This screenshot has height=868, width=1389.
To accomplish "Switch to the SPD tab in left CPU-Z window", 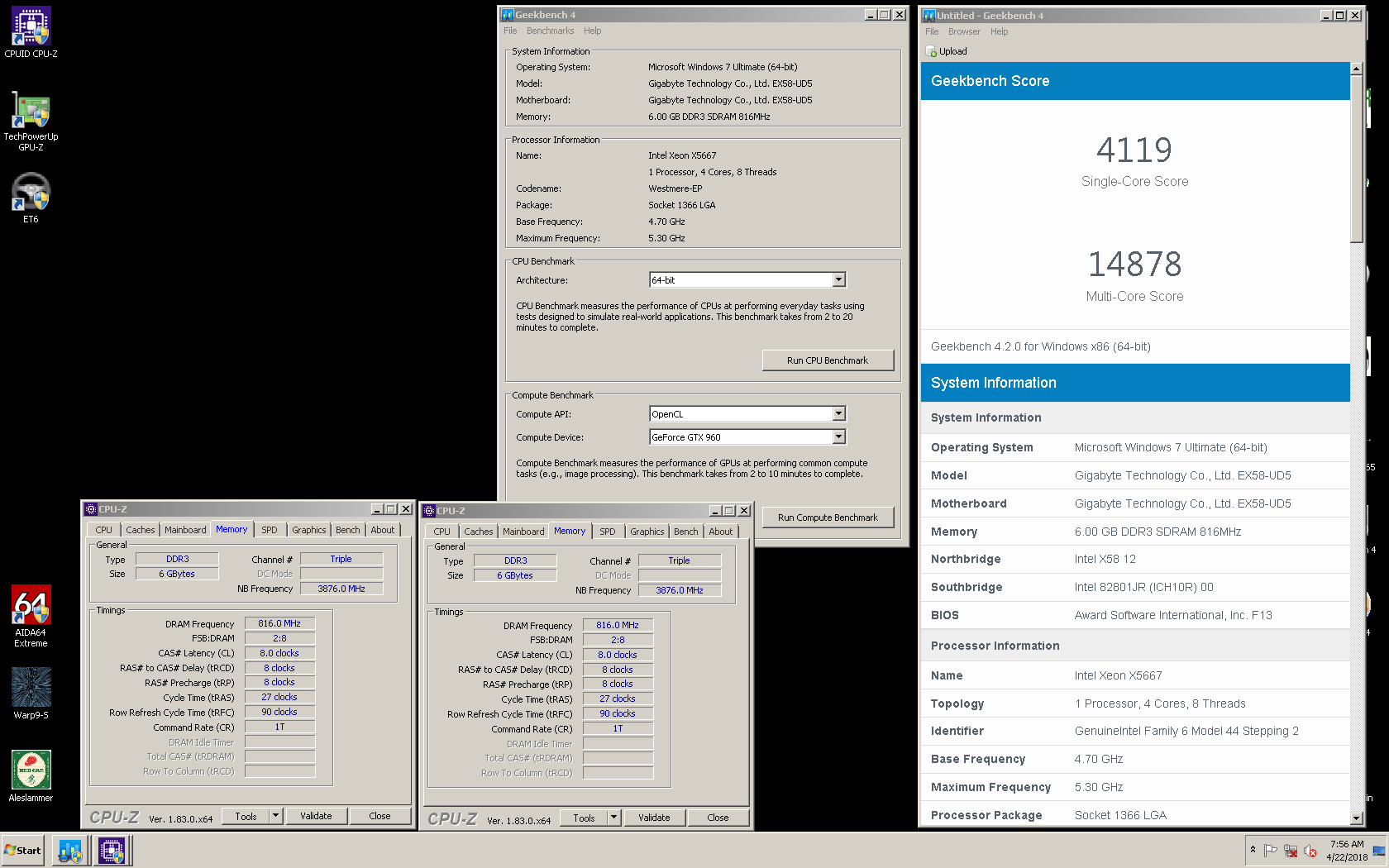I will (270, 530).
